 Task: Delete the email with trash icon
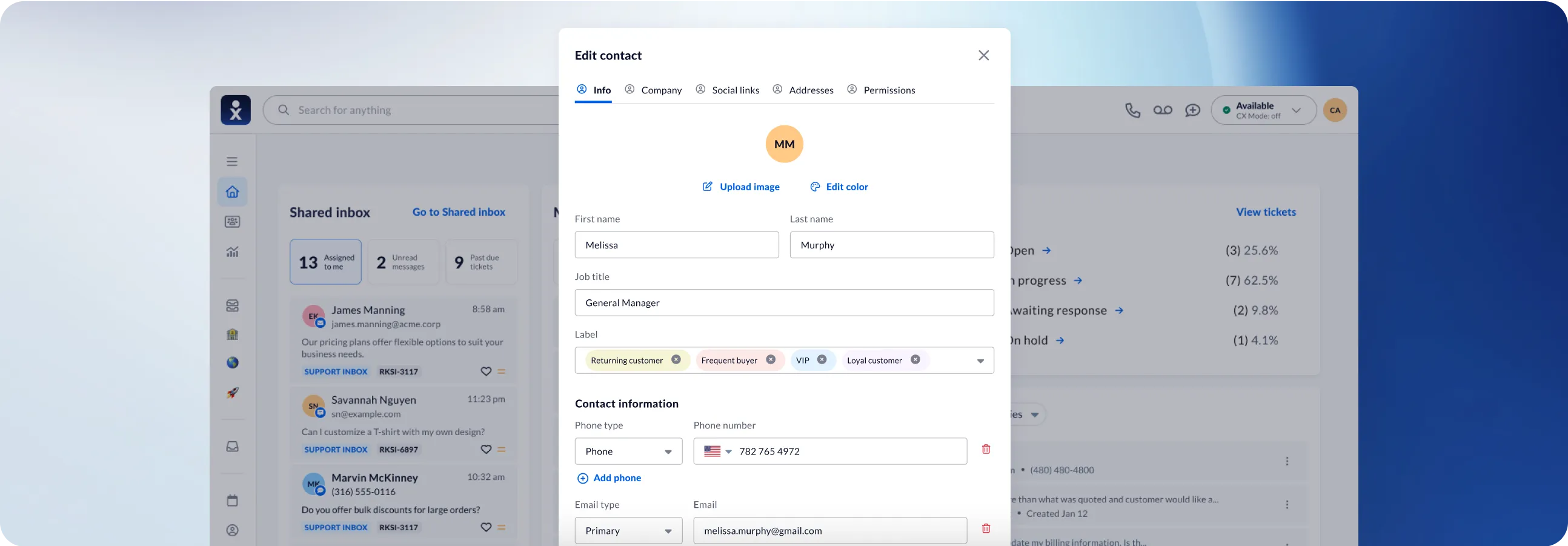(x=986, y=528)
